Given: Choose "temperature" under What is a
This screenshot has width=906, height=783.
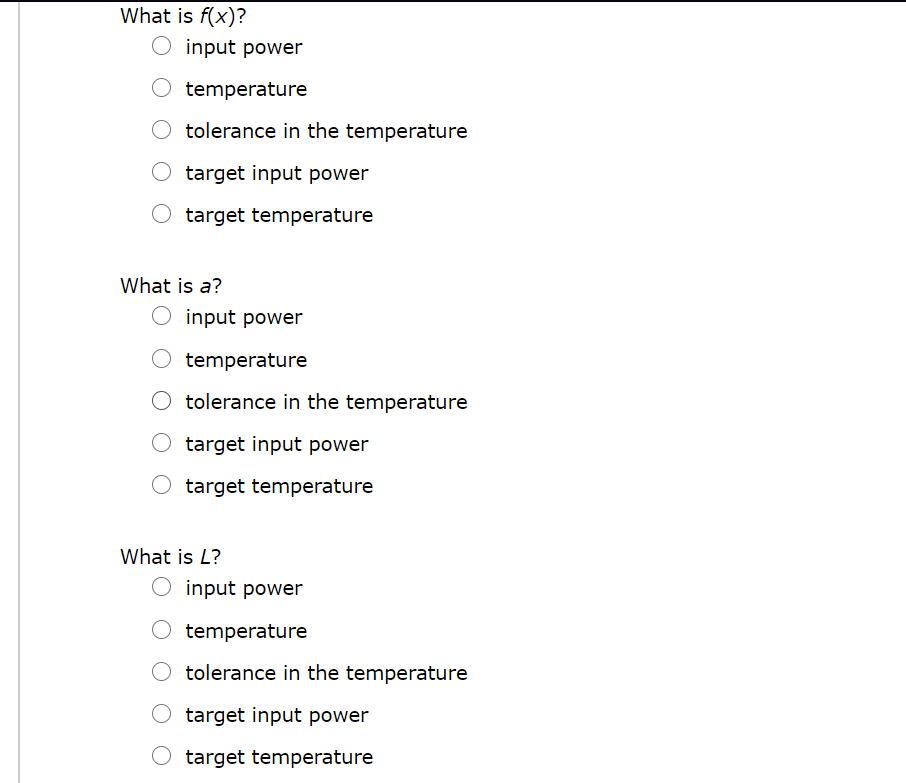Looking at the screenshot, I should pyautogui.click(x=161, y=358).
